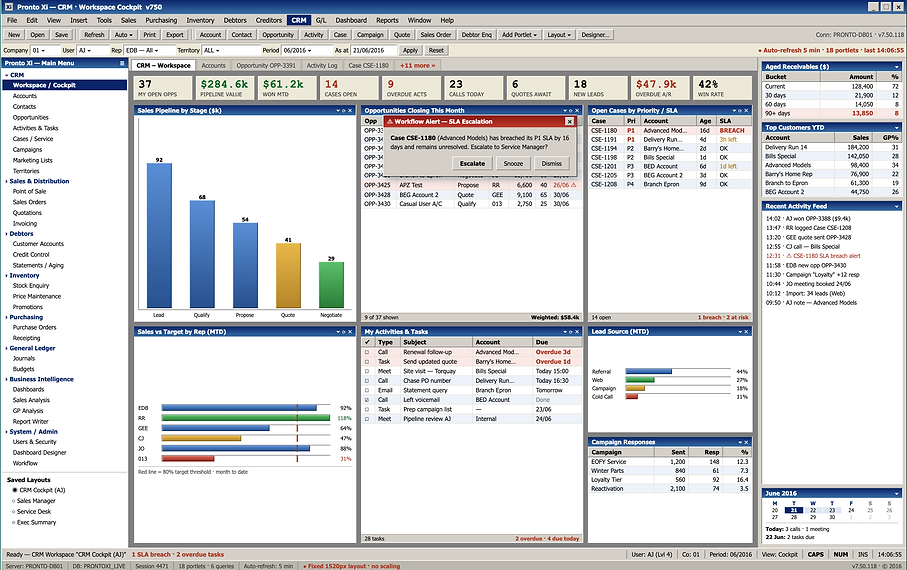Click the RR sales vs target bar

pyautogui.click(x=246, y=418)
